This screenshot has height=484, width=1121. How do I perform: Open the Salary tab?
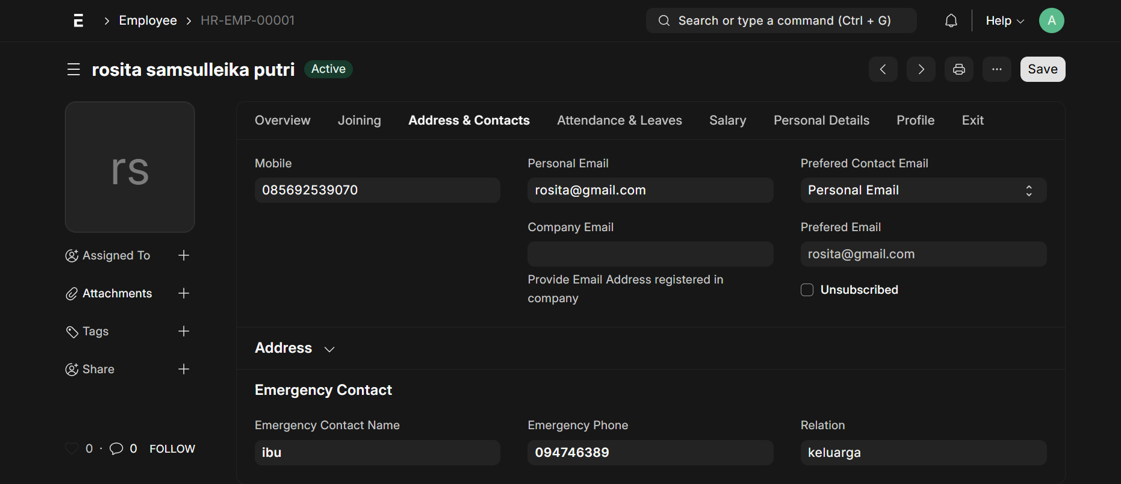click(x=728, y=120)
